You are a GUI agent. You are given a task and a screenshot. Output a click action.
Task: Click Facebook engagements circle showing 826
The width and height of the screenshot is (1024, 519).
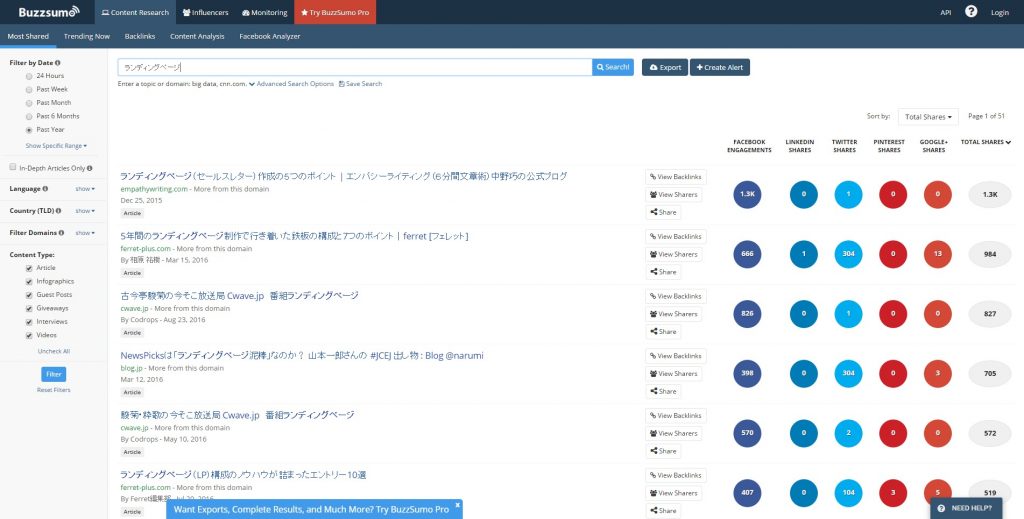click(747, 314)
